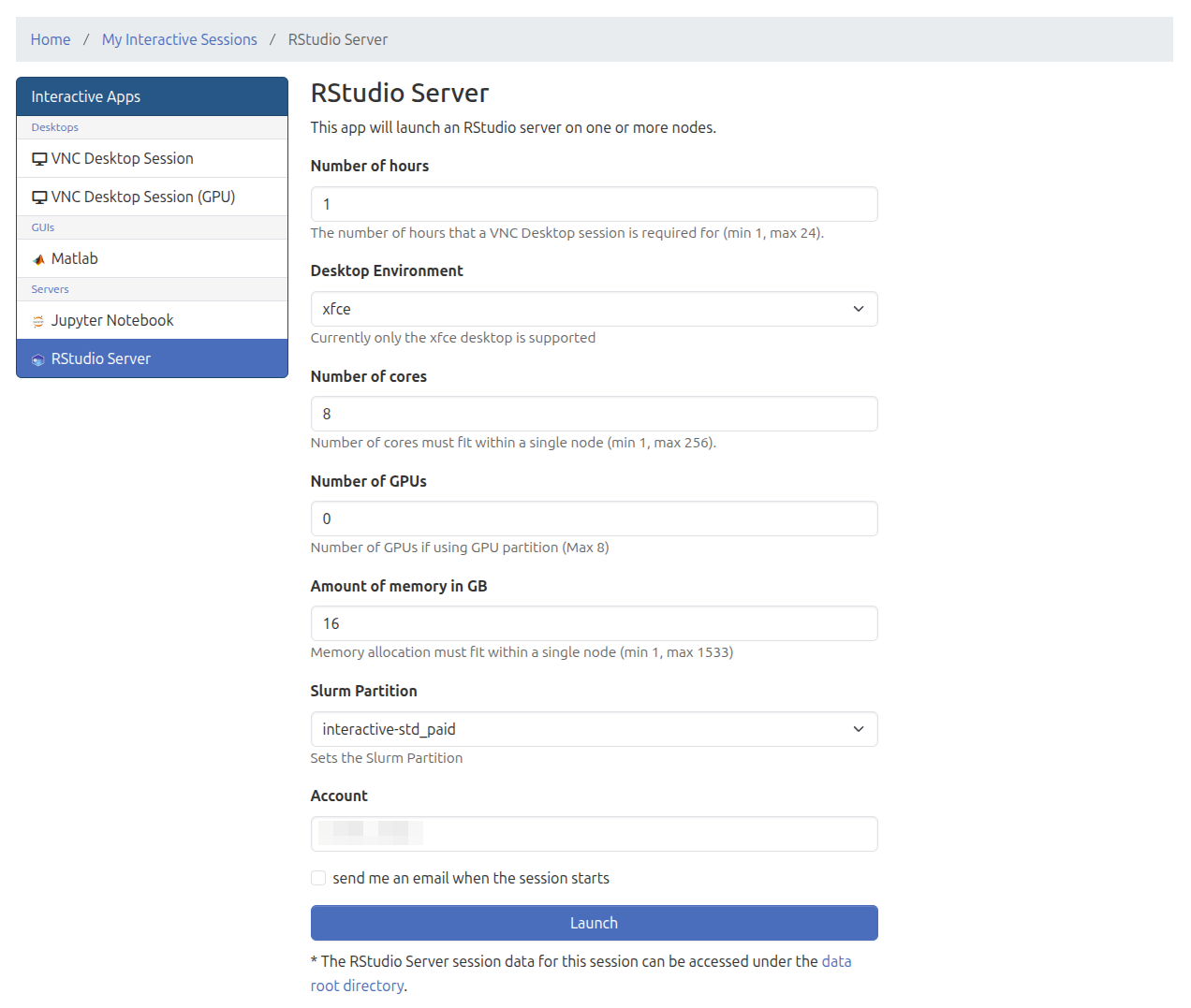Click the Desktop Environment field label

coord(387,270)
